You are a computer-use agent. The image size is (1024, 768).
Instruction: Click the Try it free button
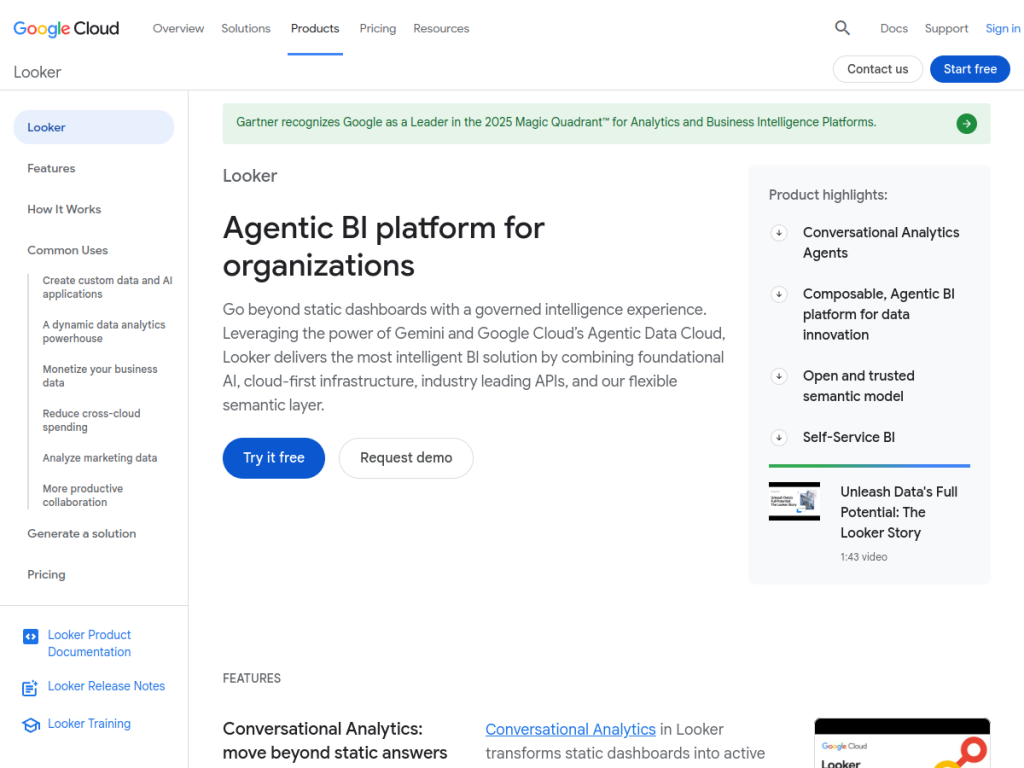(x=274, y=458)
